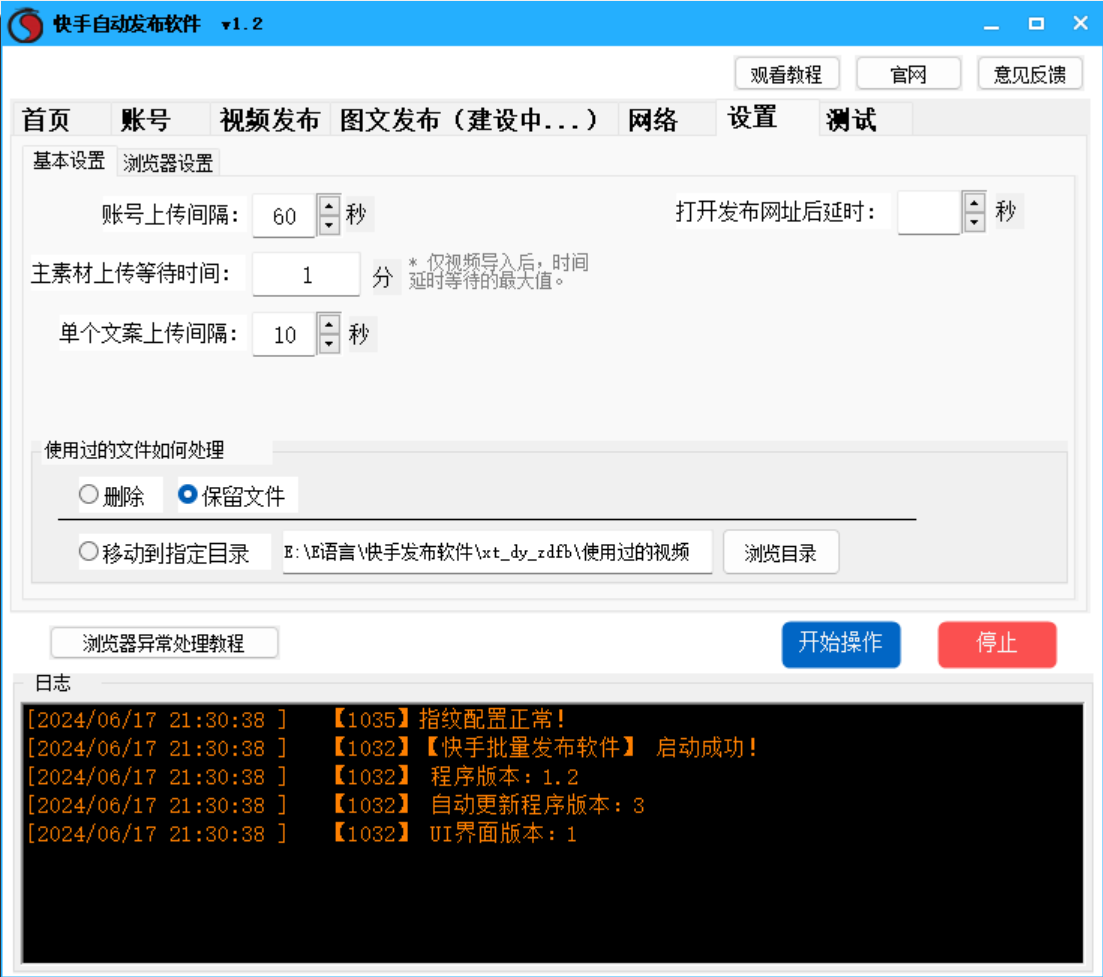Click the 单个文案上传间隔 value field
1103x977 pixels.
tap(284, 334)
